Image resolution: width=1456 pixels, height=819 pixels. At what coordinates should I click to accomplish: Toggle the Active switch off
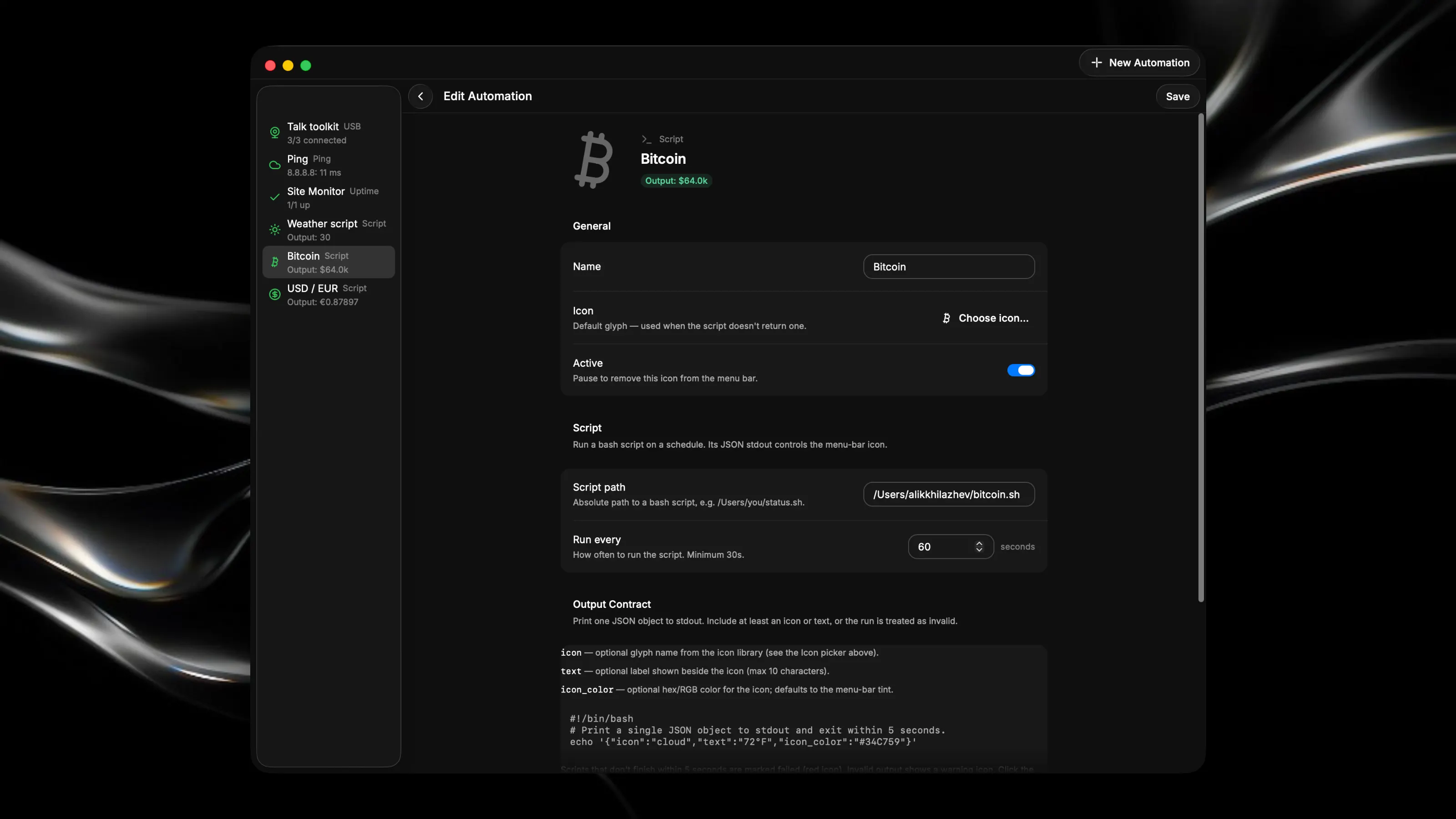point(1021,370)
